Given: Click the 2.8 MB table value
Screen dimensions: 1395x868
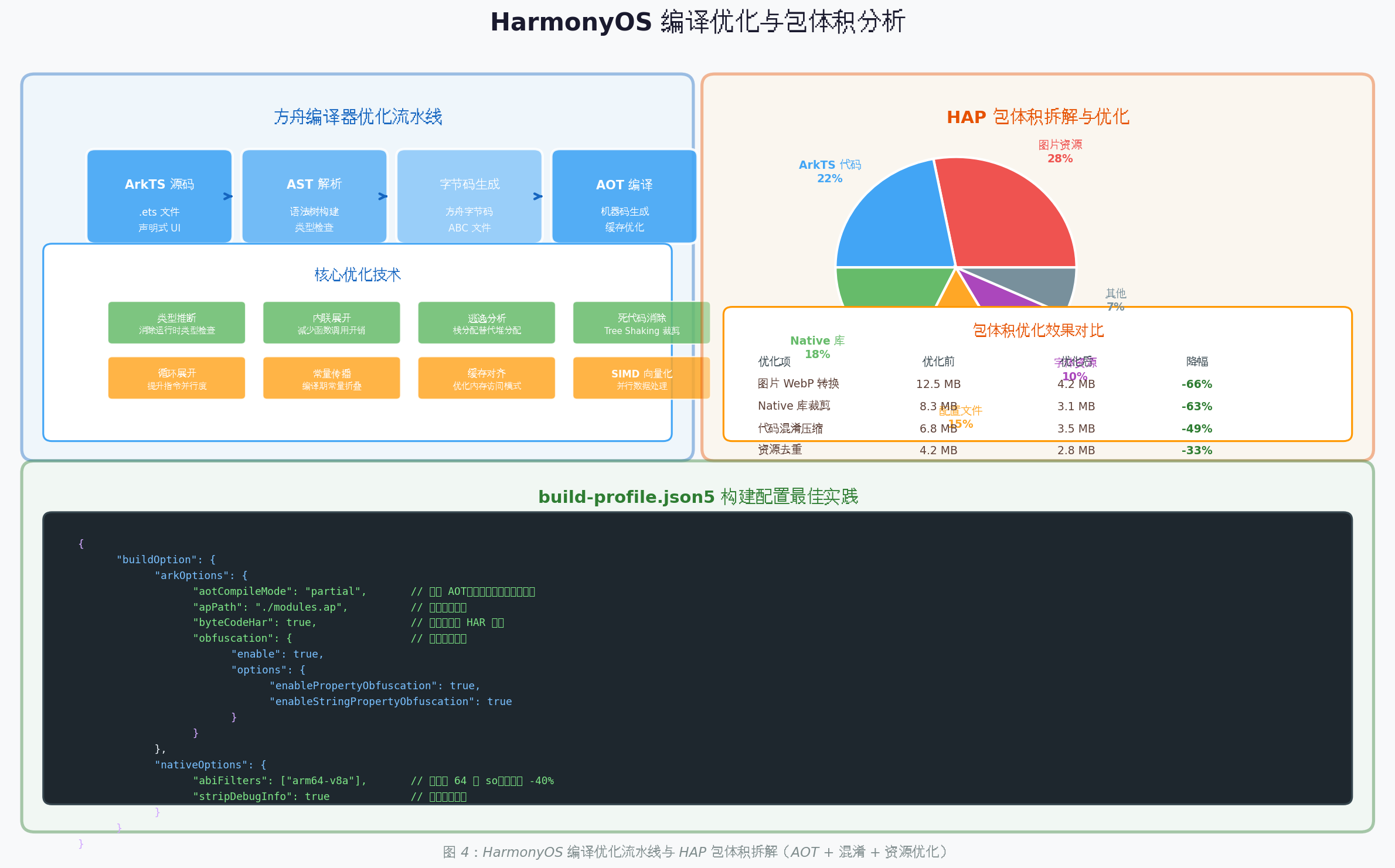Looking at the screenshot, I should [x=1076, y=450].
